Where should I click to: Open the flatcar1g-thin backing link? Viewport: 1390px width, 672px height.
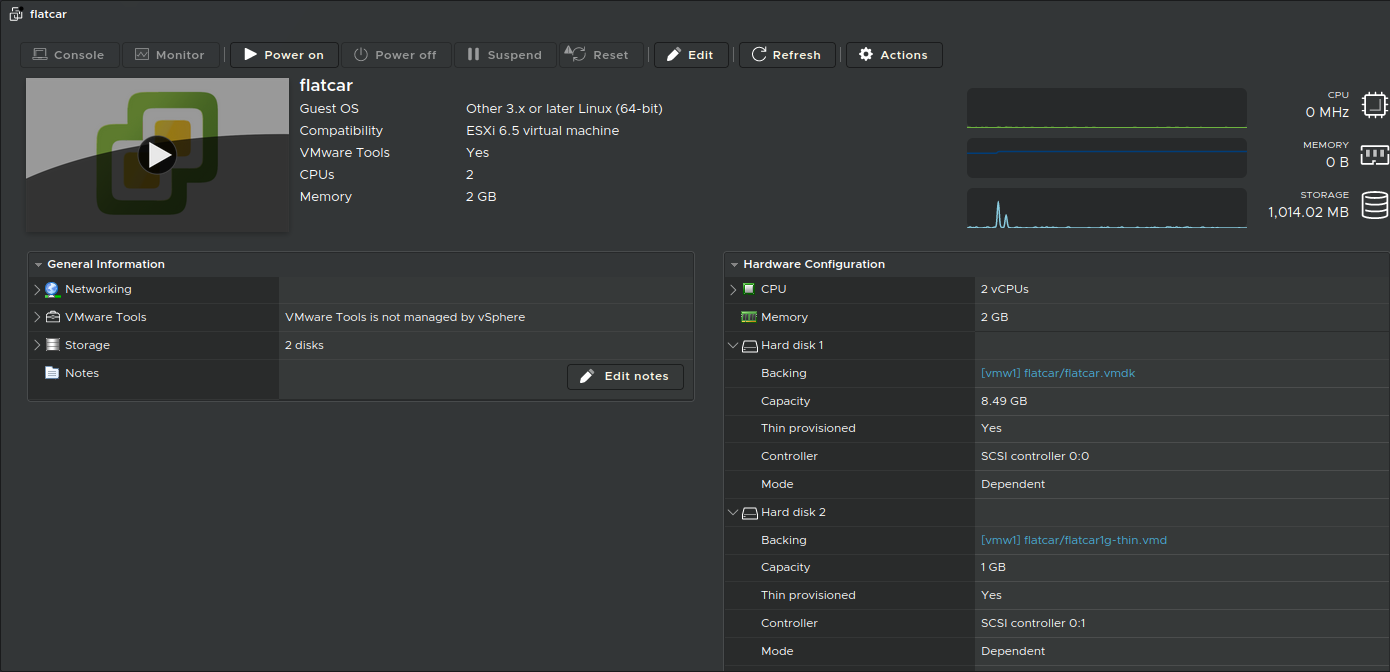[1074, 540]
